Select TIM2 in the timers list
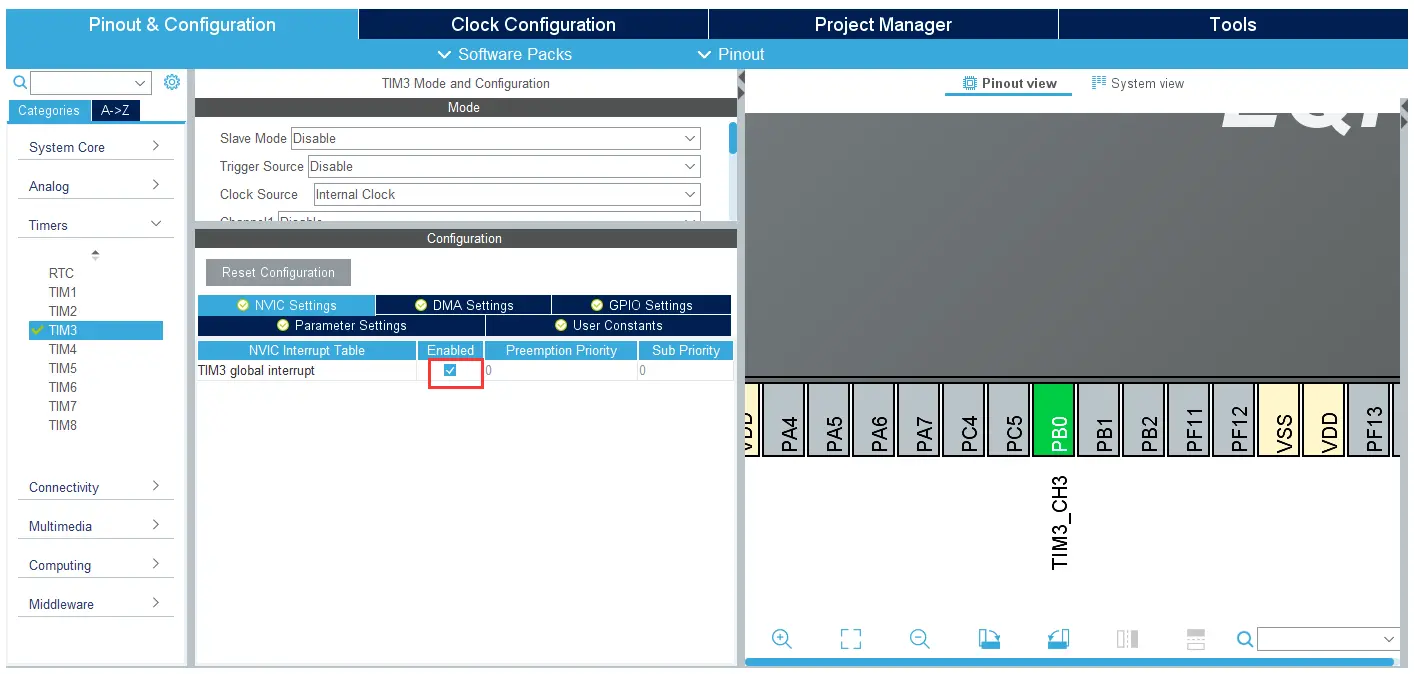The image size is (1414, 674). [63, 311]
